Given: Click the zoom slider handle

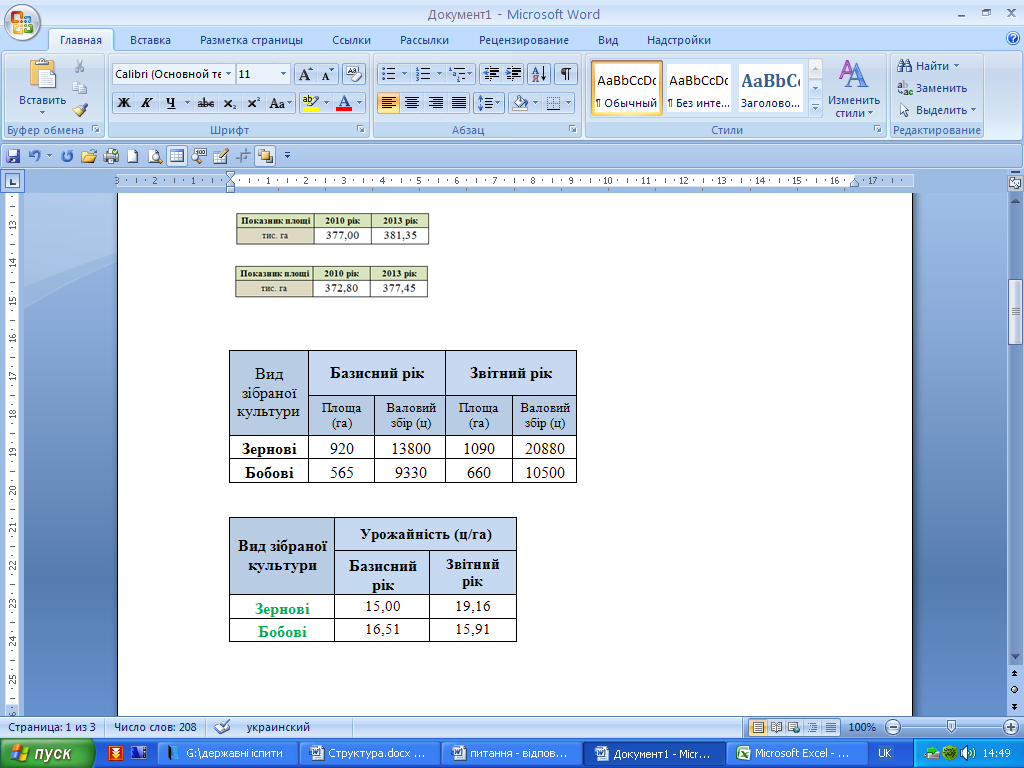Looking at the screenshot, I should click(951, 727).
